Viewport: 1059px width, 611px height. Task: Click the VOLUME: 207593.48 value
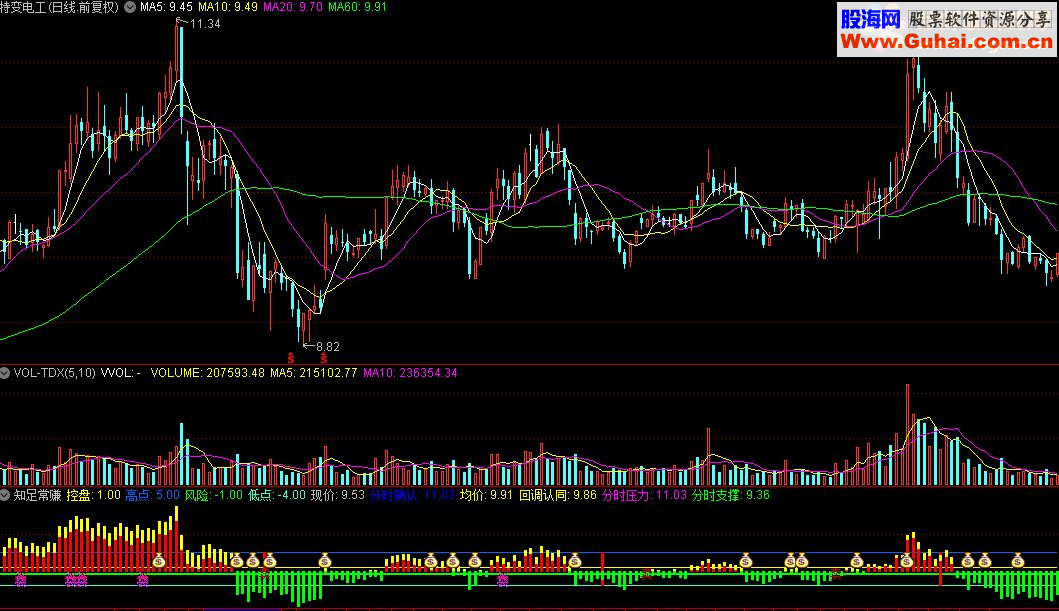207,373
